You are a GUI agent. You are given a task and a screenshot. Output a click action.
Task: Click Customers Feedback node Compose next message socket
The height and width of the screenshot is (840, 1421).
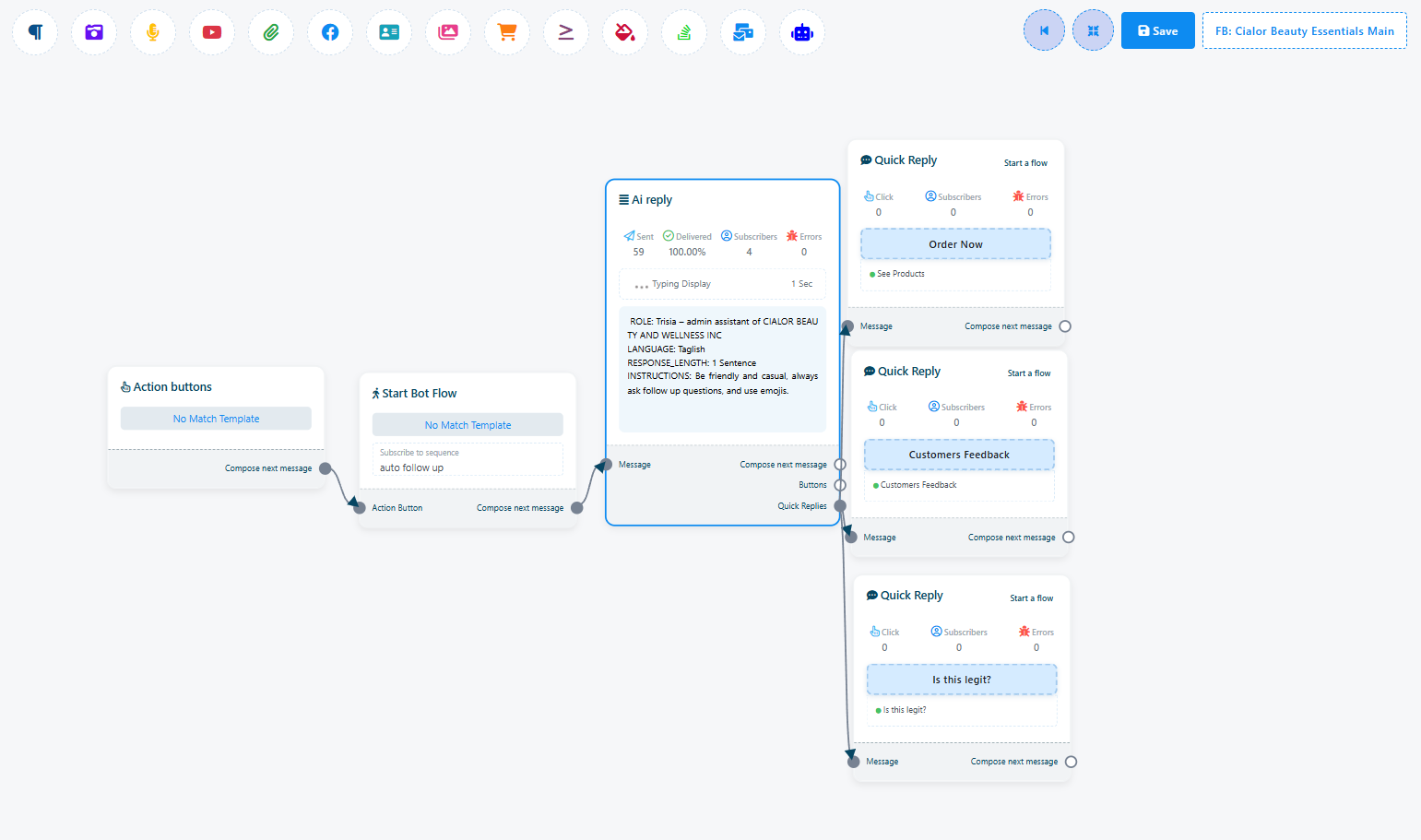[x=1069, y=538]
